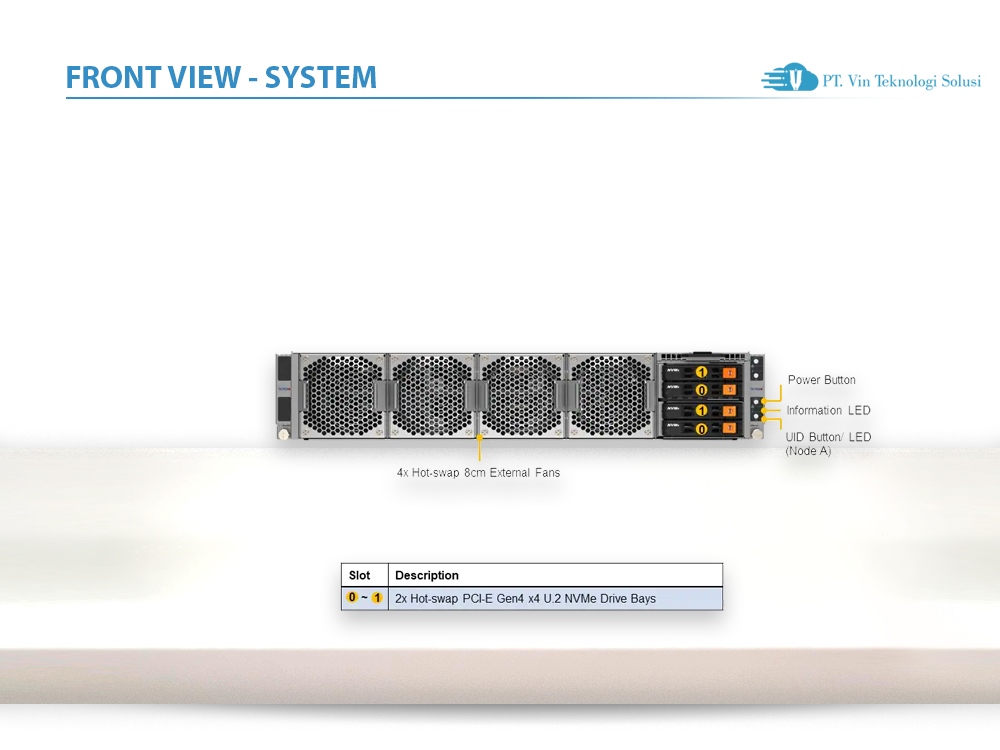Click the yellow 0 badge in Slot cell
1000x750 pixels.
[x=352, y=598]
